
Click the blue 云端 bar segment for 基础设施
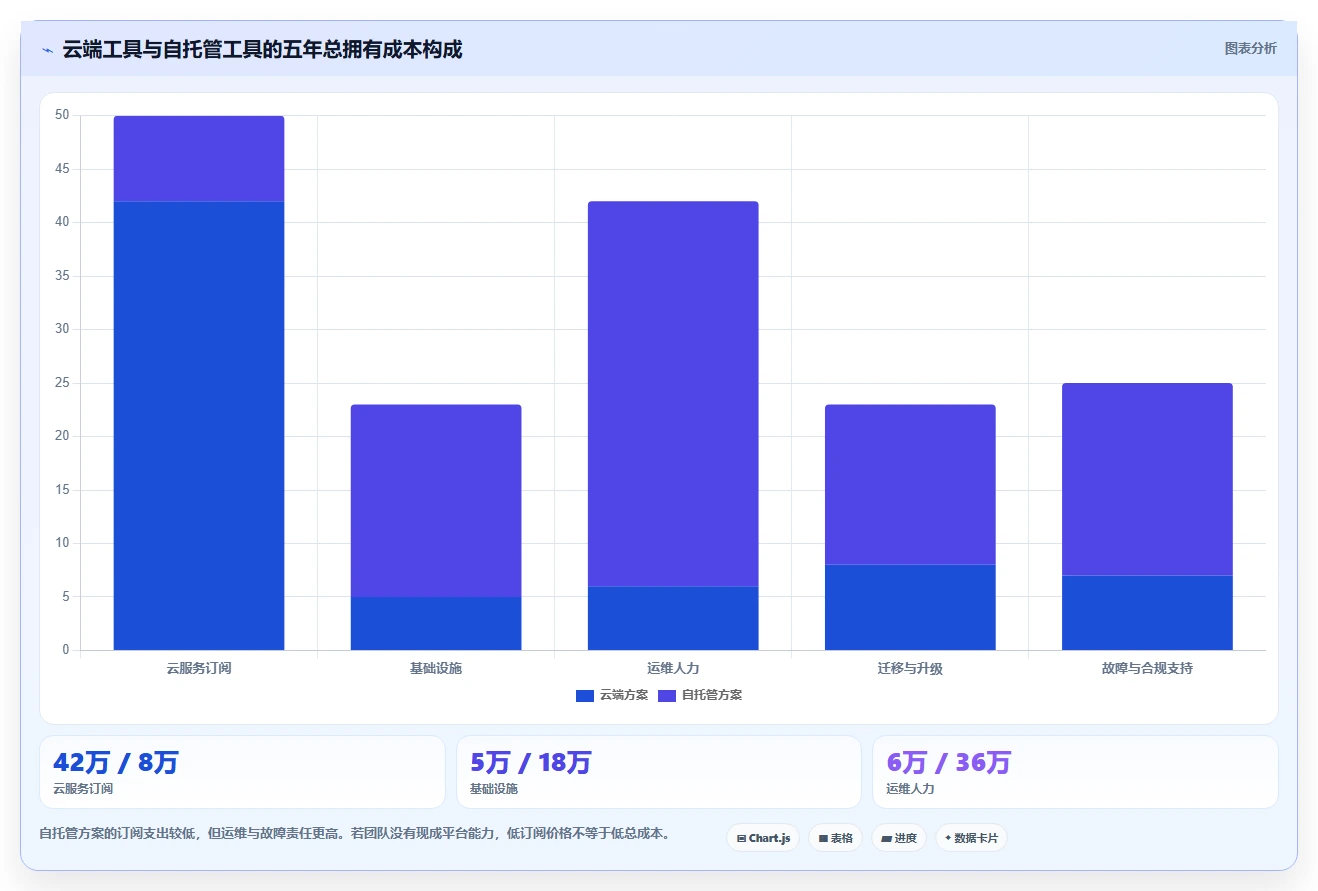point(436,623)
